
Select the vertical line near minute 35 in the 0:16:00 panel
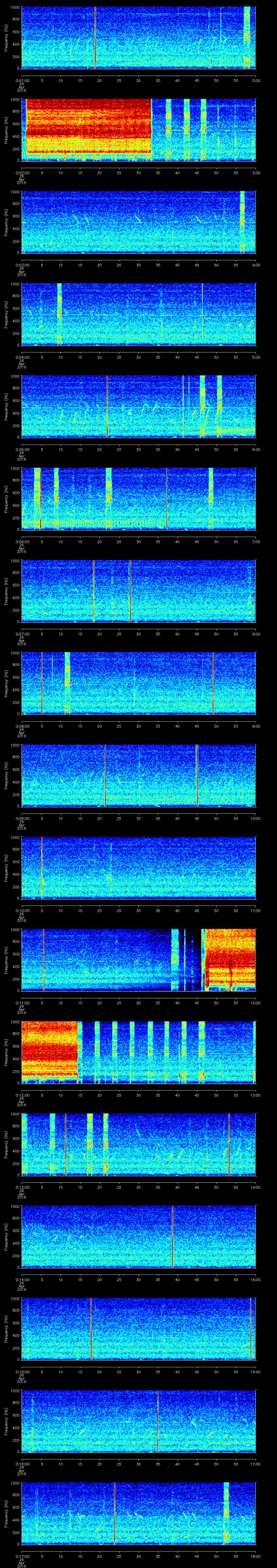coord(158,1421)
